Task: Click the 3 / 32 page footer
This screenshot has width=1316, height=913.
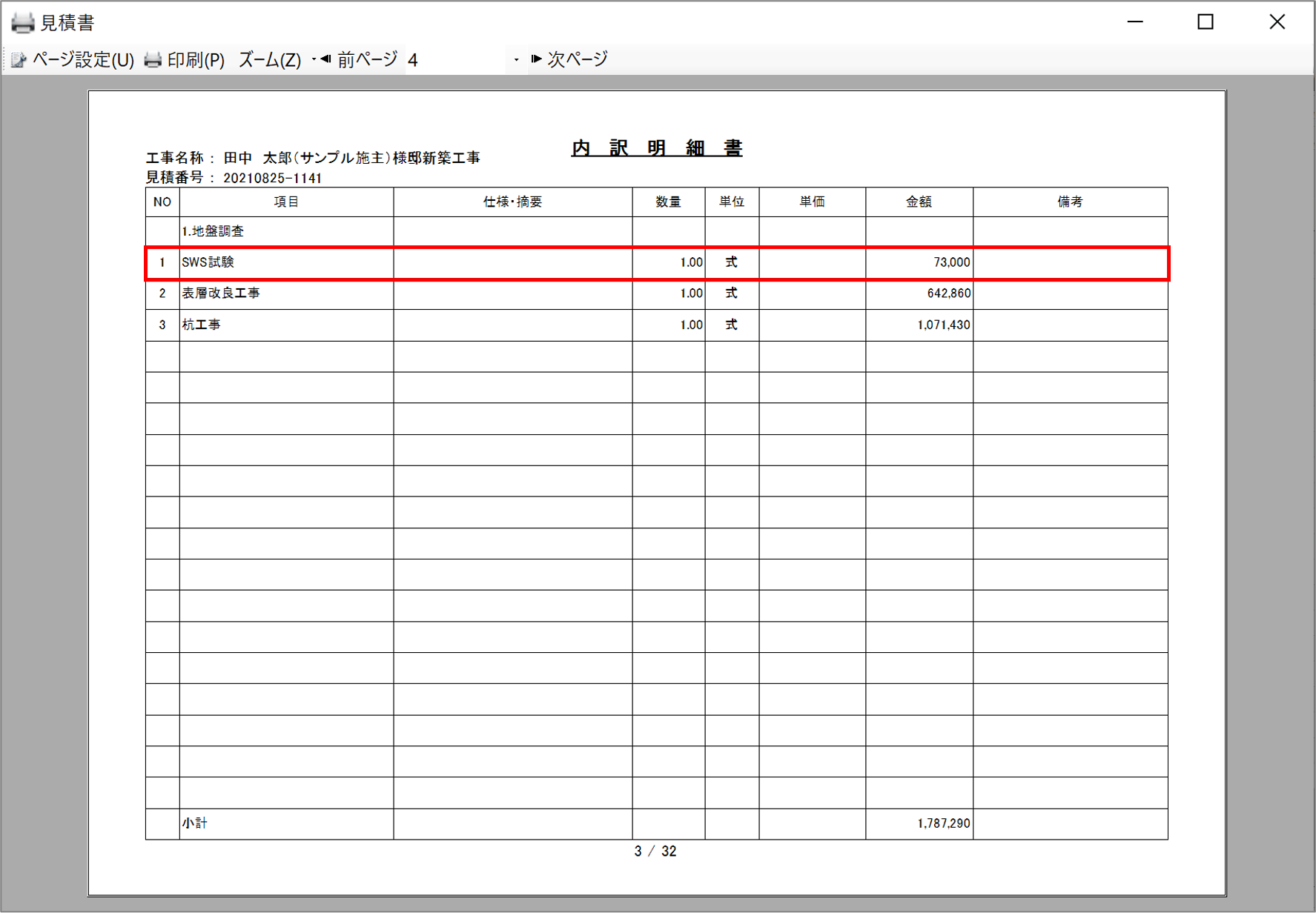Action: 655,851
